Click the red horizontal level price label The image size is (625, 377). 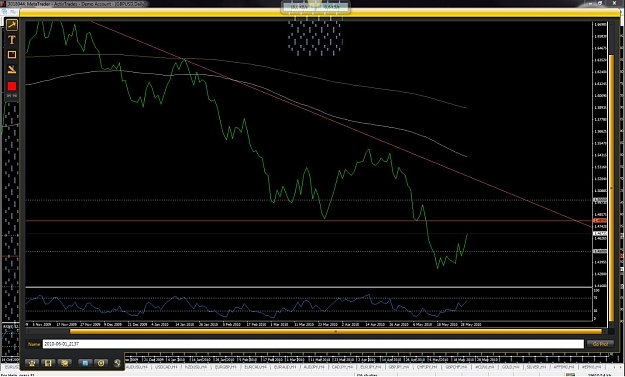tap(600, 220)
